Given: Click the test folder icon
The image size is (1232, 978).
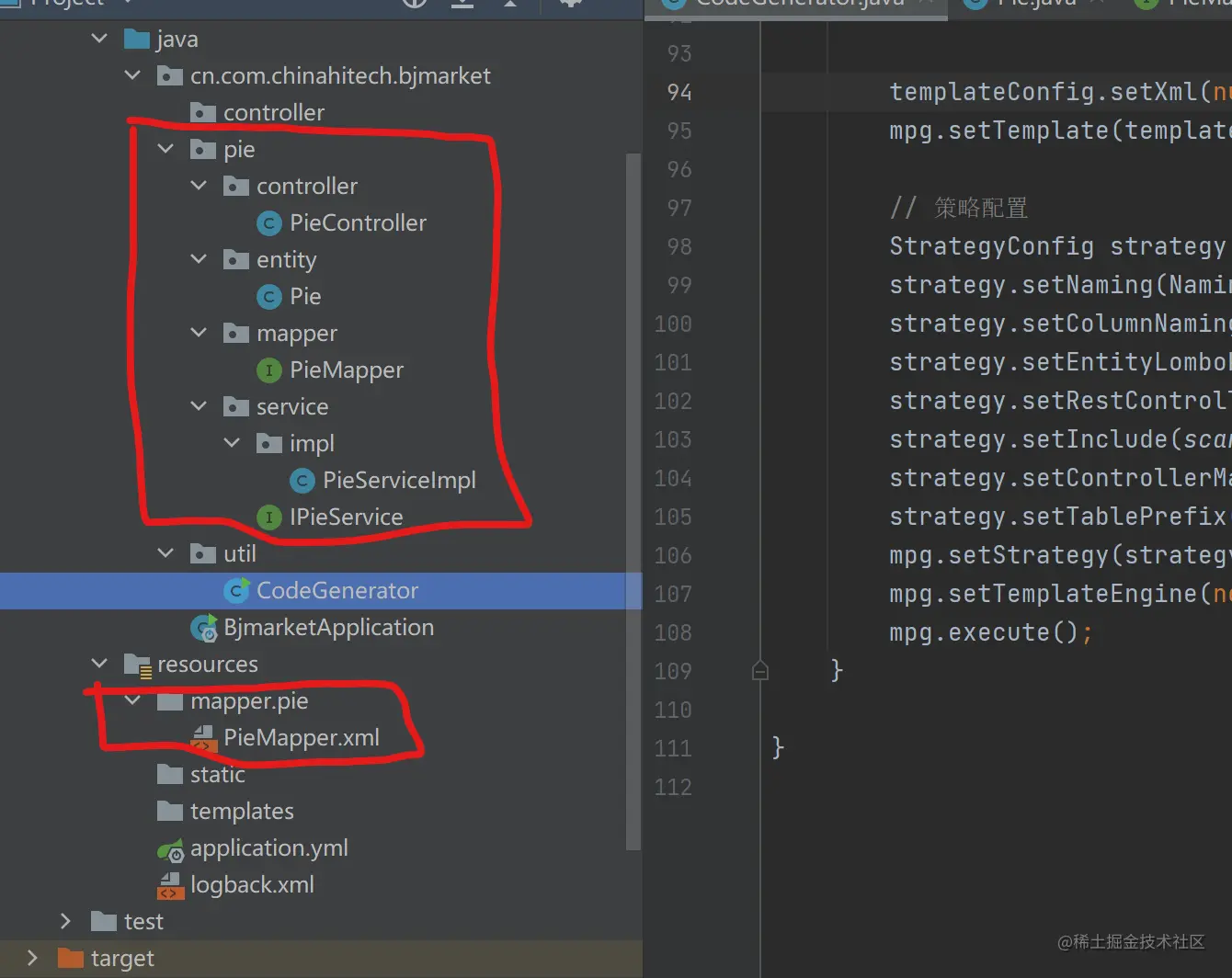Looking at the screenshot, I should [x=104, y=921].
